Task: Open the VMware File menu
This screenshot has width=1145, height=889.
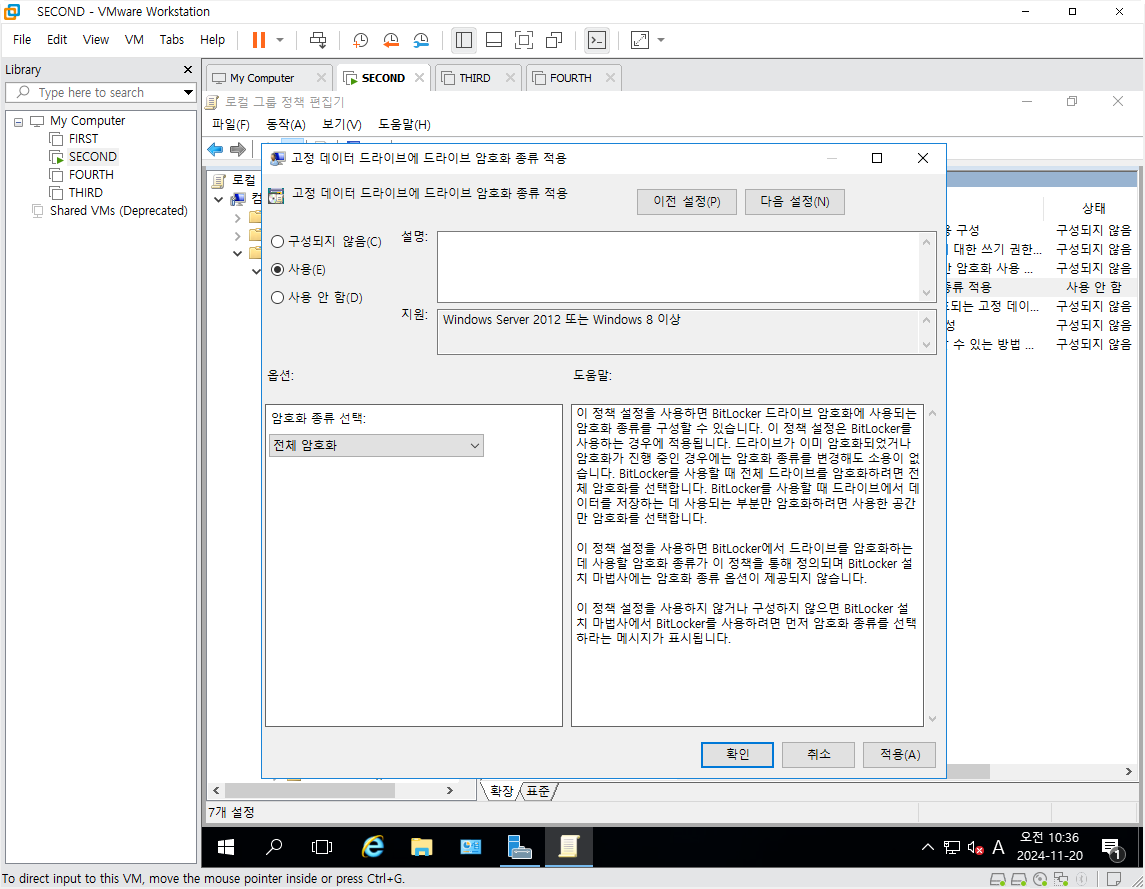Action: point(22,39)
